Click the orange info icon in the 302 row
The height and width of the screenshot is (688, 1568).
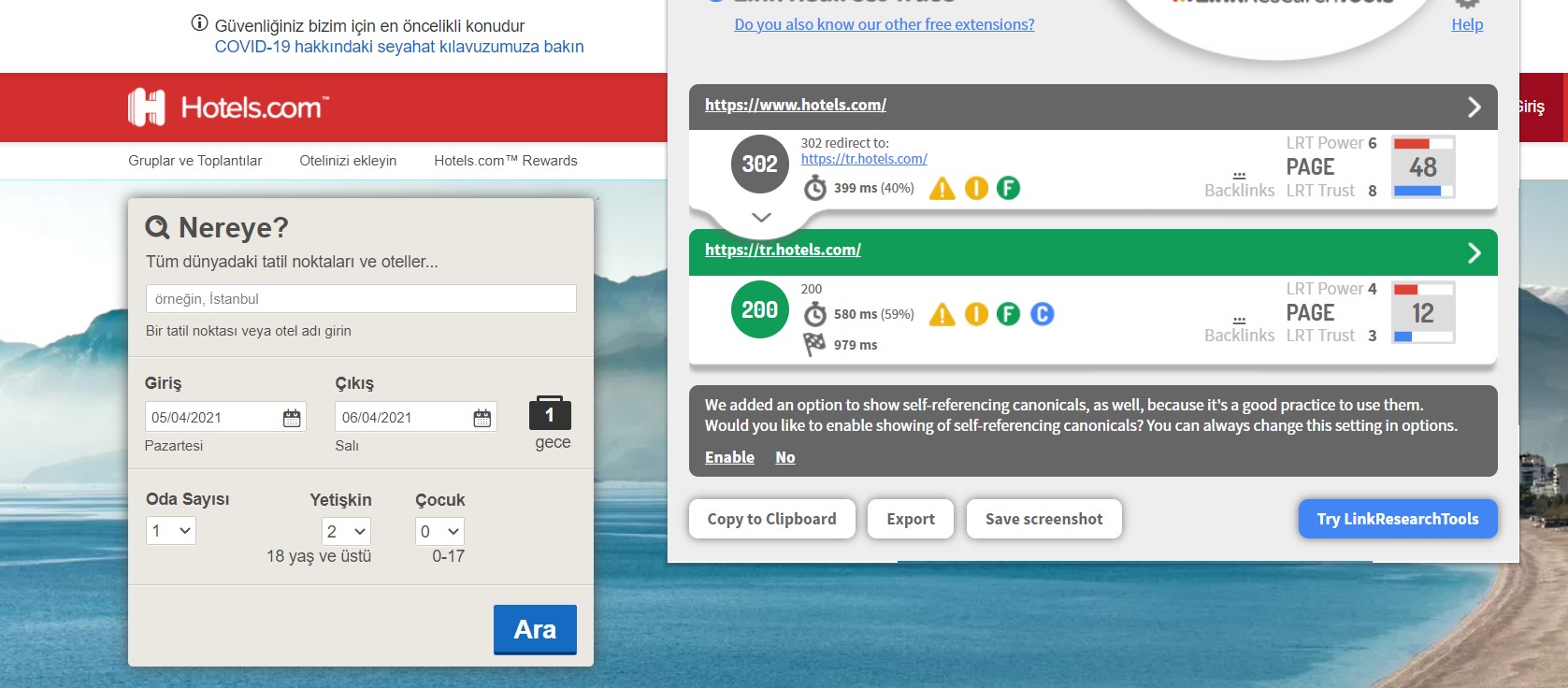coord(976,188)
